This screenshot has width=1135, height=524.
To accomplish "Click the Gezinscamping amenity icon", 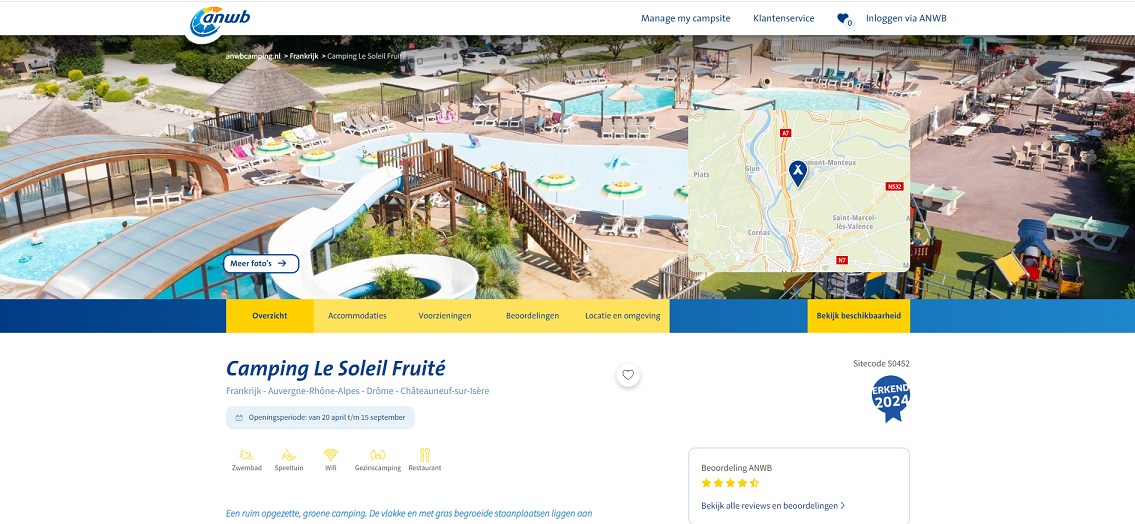I will (x=377, y=455).
